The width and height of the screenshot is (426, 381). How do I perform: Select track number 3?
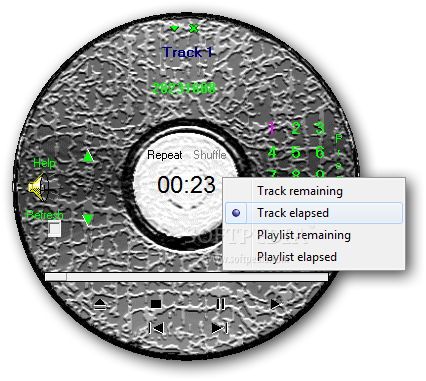click(x=320, y=128)
